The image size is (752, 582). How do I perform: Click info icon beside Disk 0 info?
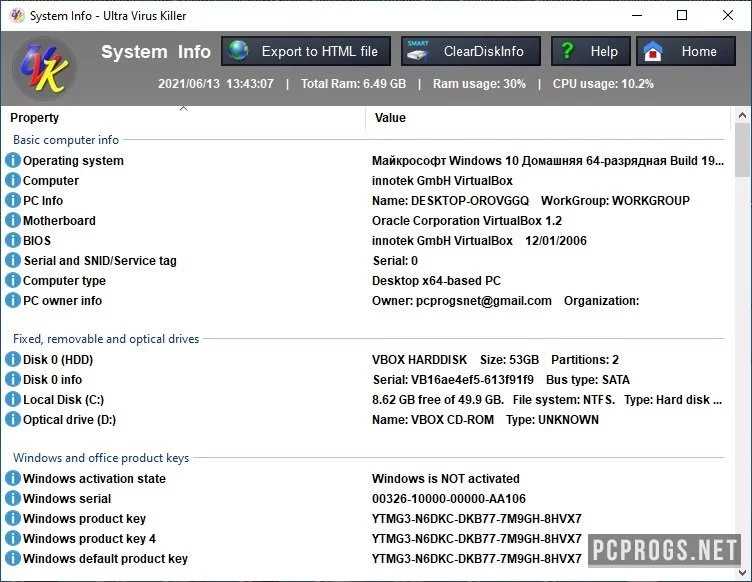coord(13,380)
